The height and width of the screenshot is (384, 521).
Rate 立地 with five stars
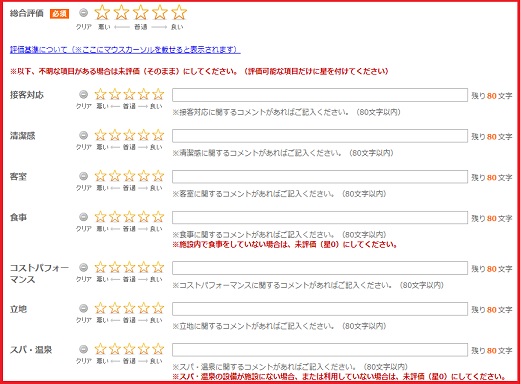click(x=158, y=308)
